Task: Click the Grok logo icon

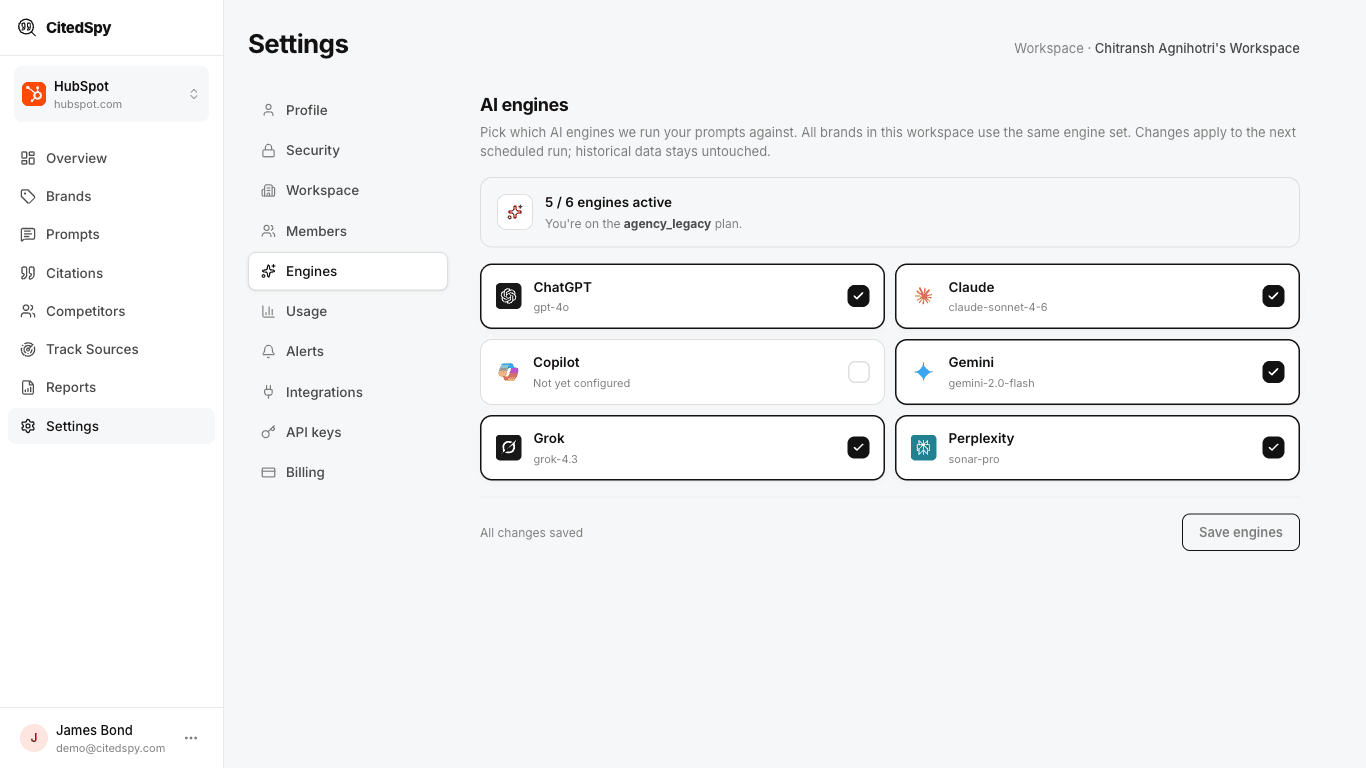Action: point(509,447)
